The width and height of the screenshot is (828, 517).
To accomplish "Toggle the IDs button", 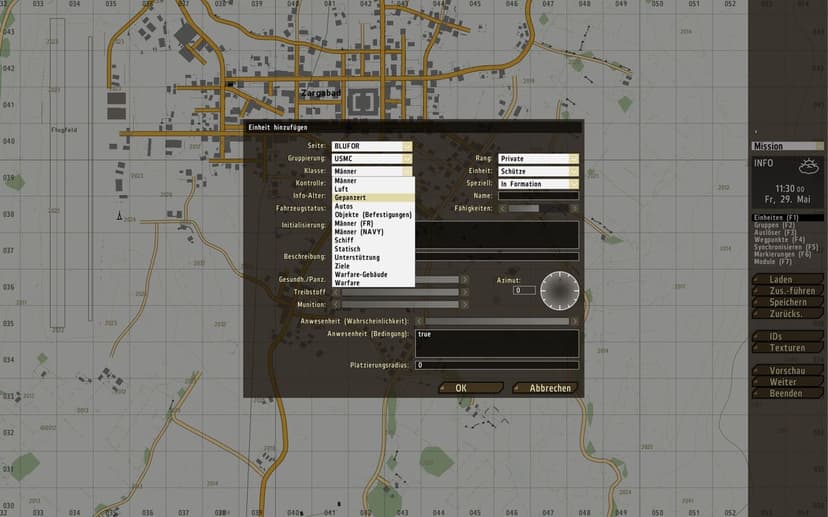I will click(787, 336).
